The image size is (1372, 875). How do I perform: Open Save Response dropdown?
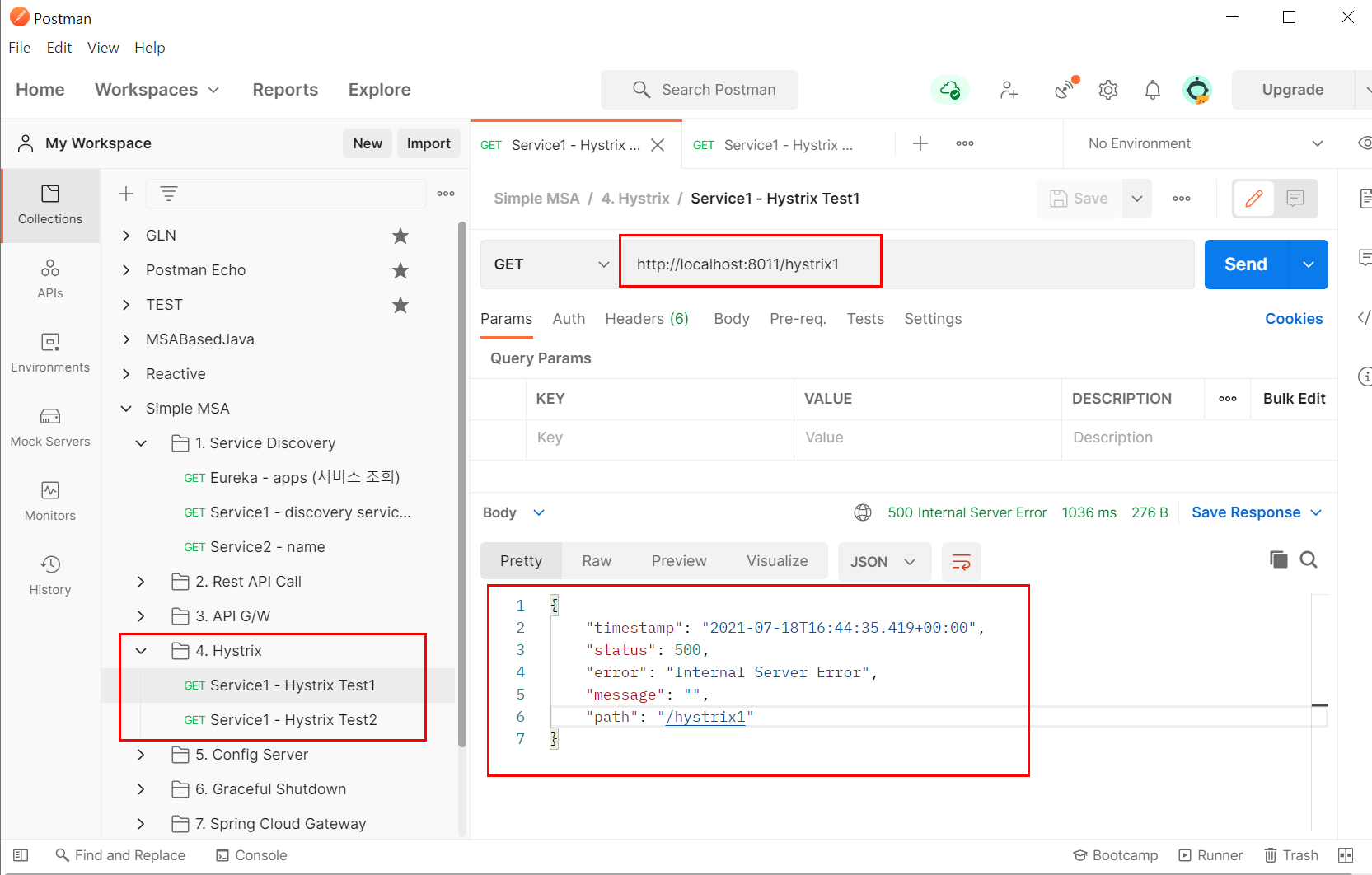click(x=1257, y=512)
